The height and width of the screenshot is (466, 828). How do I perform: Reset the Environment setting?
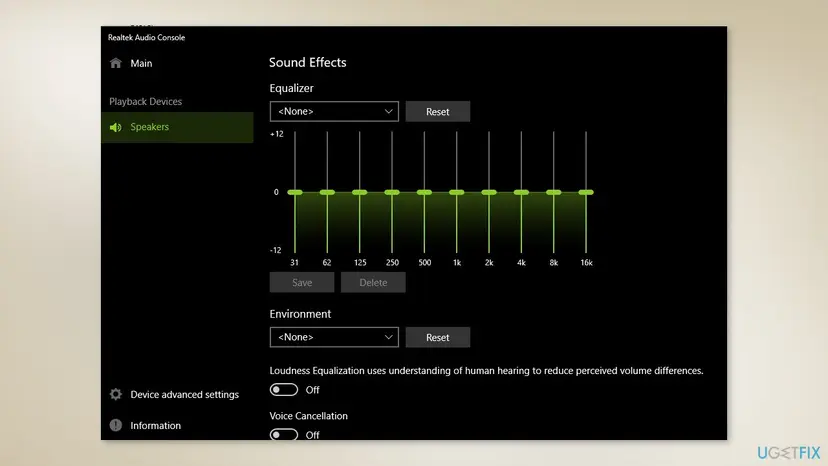(438, 337)
